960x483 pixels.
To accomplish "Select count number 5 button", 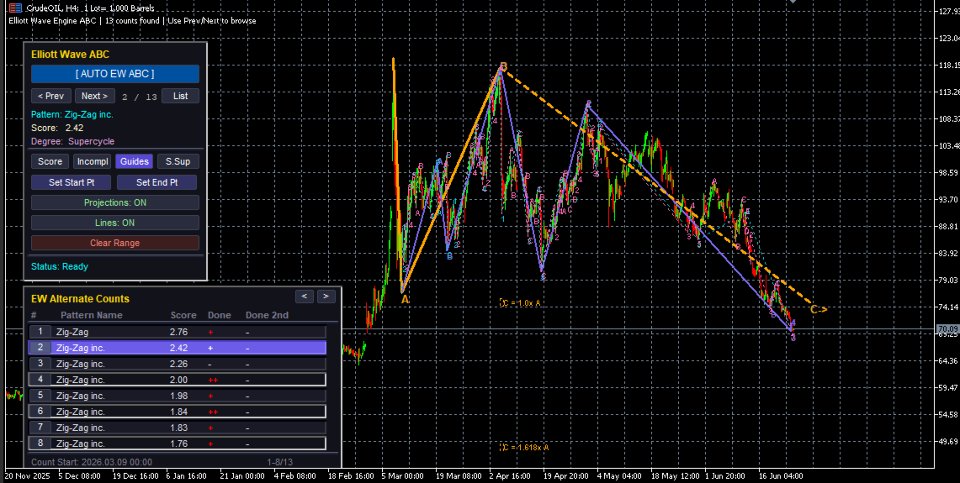I will (40, 395).
